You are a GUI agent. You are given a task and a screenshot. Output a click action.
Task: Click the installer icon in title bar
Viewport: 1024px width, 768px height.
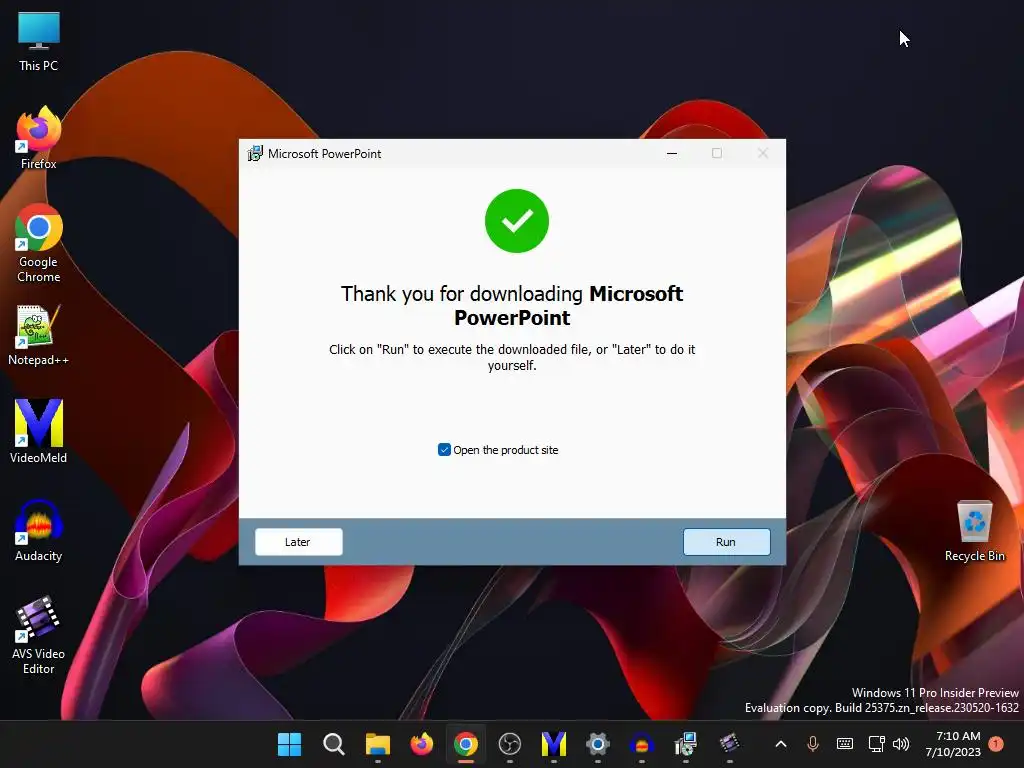click(x=255, y=153)
